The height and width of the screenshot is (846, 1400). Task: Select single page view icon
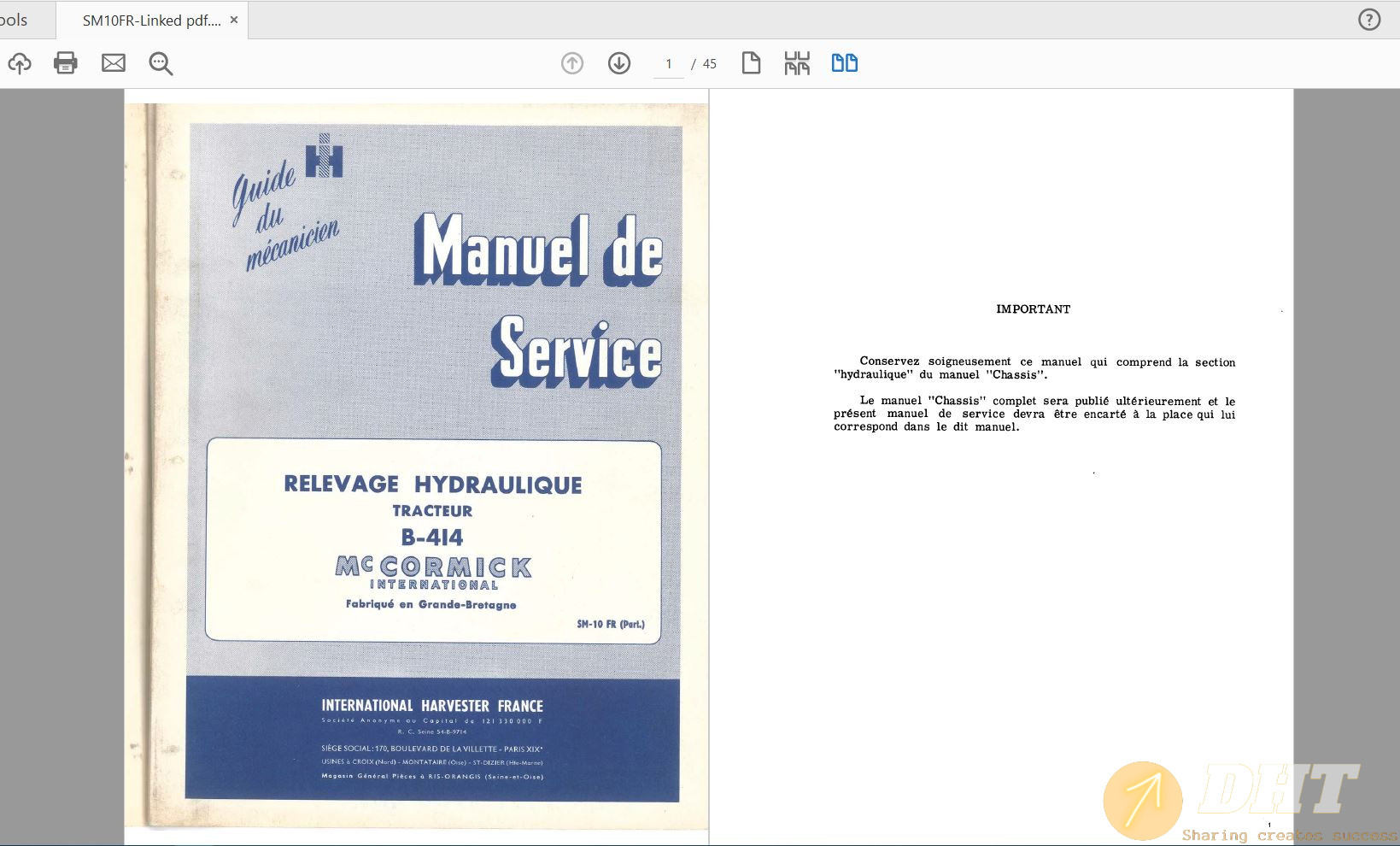[751, 63]
